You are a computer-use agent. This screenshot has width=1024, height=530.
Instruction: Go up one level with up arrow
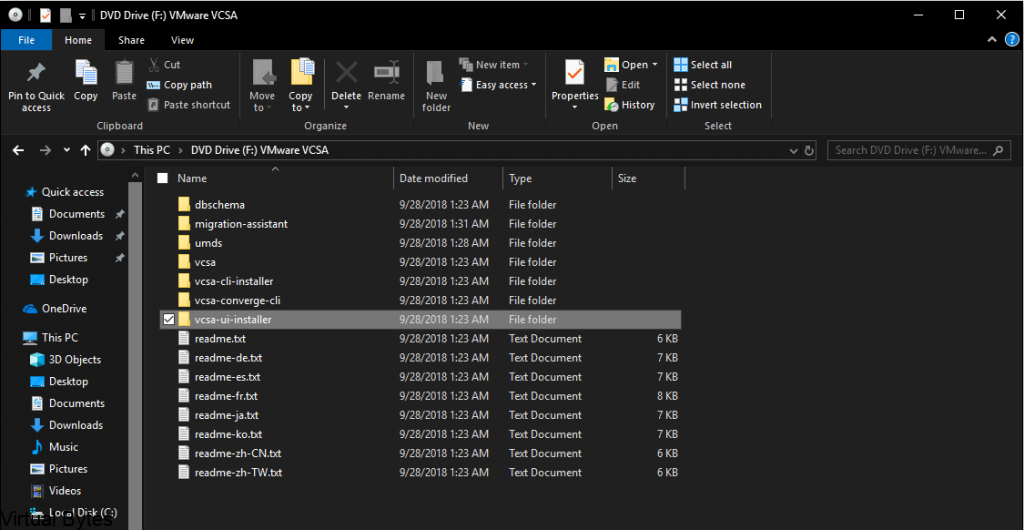(85, 150)
